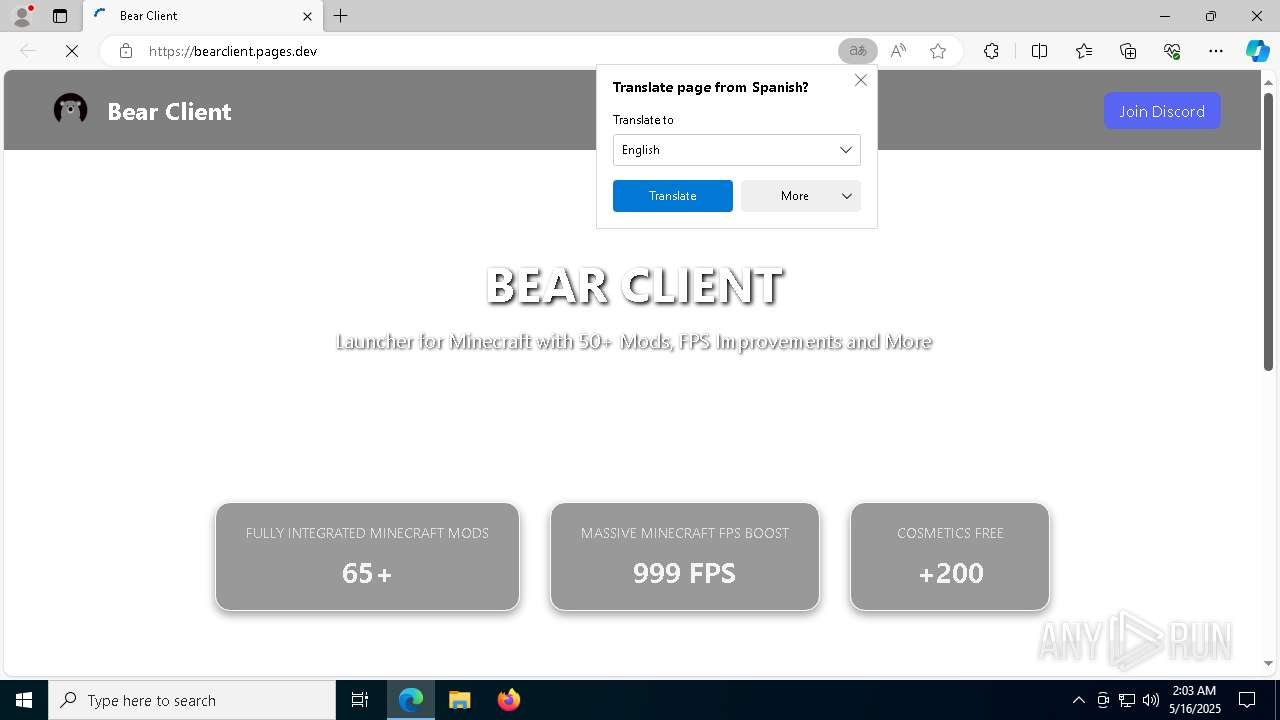Expand the Translate to English dropdown

tap(737, 150)
